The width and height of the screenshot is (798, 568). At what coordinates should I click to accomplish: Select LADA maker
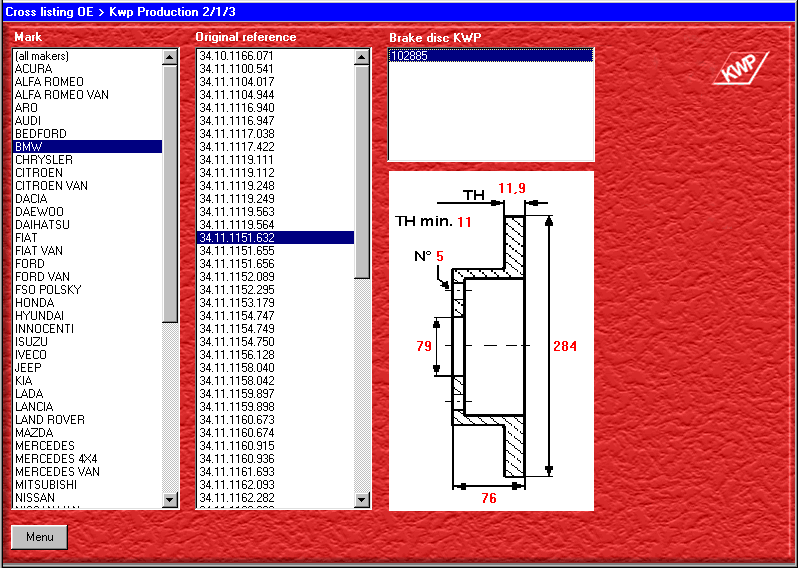pyautogui.click(x=87, y=393)
